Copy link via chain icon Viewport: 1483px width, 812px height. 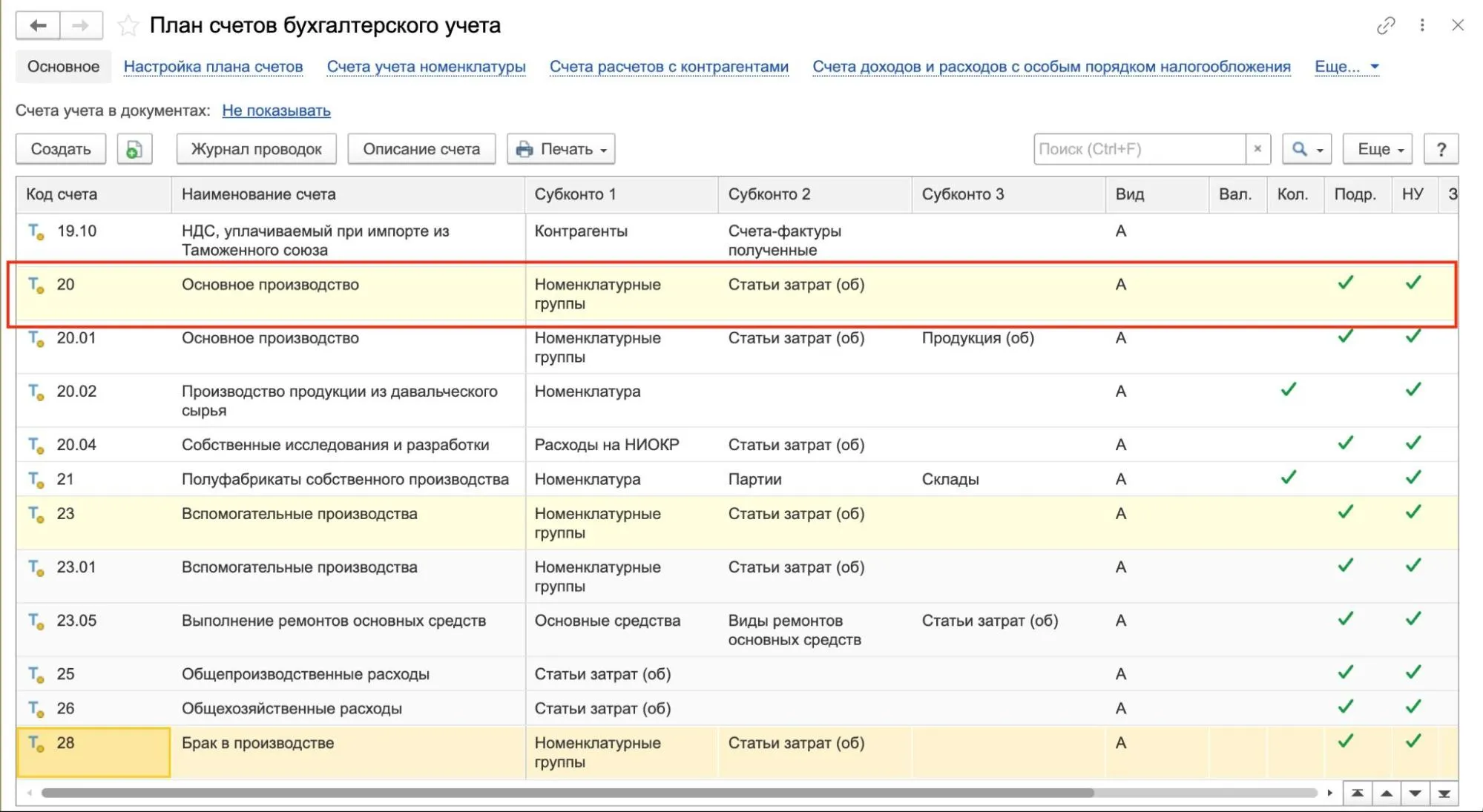pyautogui.click(x=1385, y=26)
